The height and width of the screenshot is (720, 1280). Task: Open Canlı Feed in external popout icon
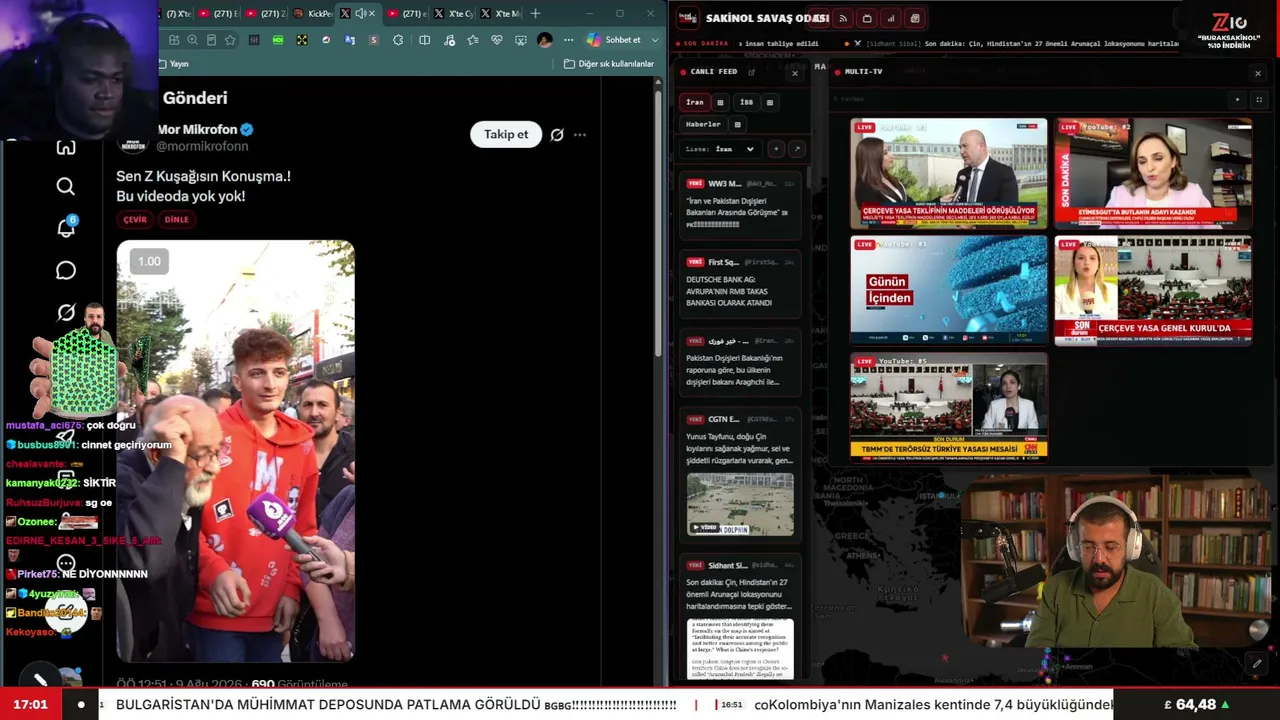(x=752, y=72)
